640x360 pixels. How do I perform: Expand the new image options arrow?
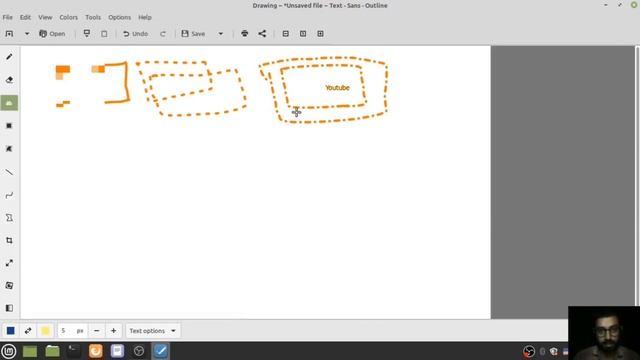pyautogui.click(x=27, y=33)
